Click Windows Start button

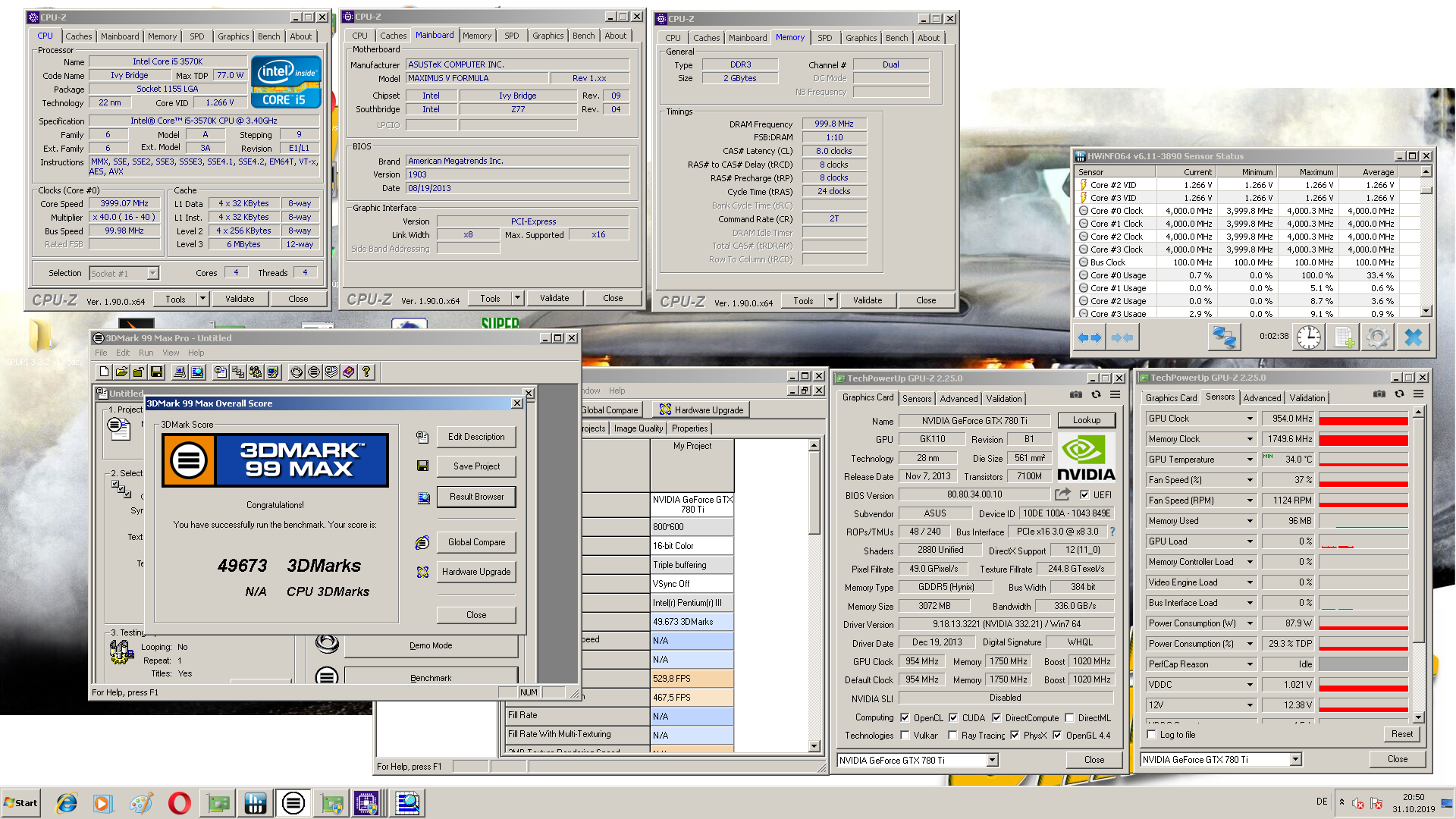pyautogui.click(x=20, y=803)
